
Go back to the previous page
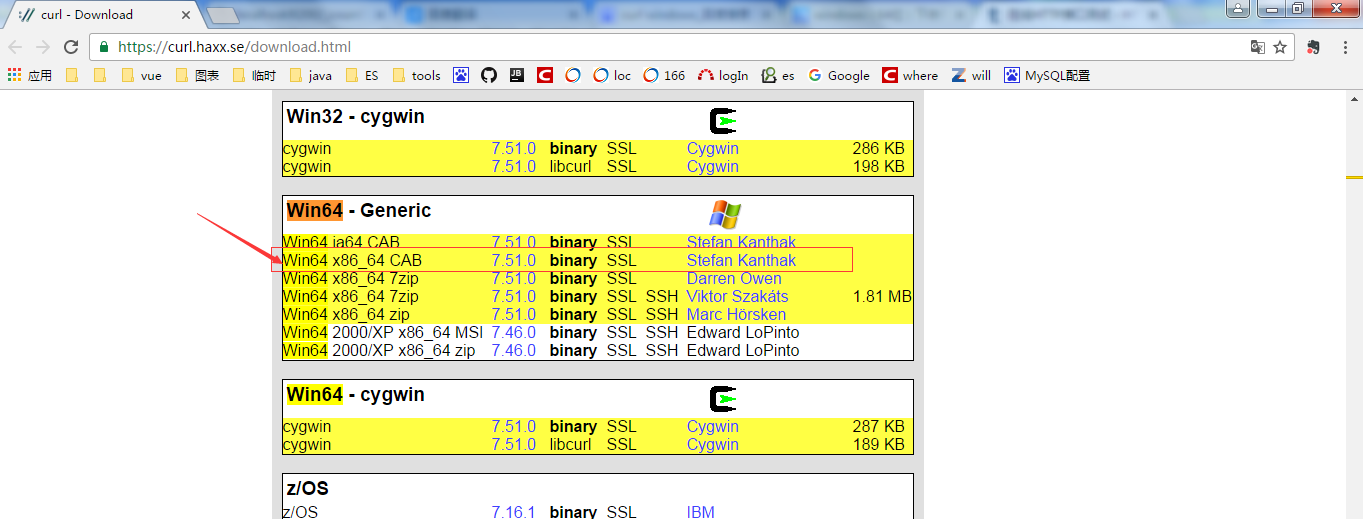tap(15, 47)
